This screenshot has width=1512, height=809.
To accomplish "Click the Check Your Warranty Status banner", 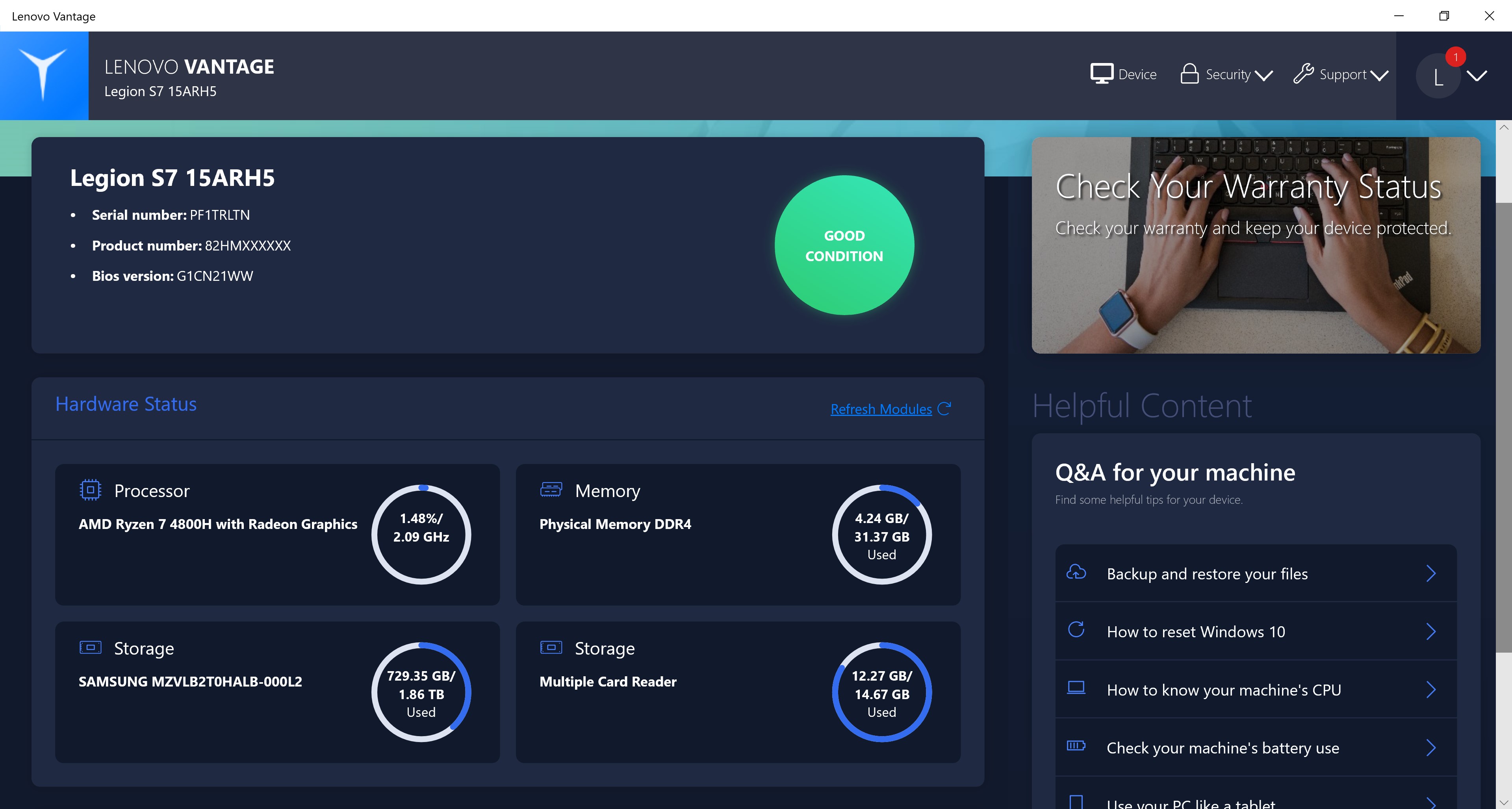I will 1256,245.
